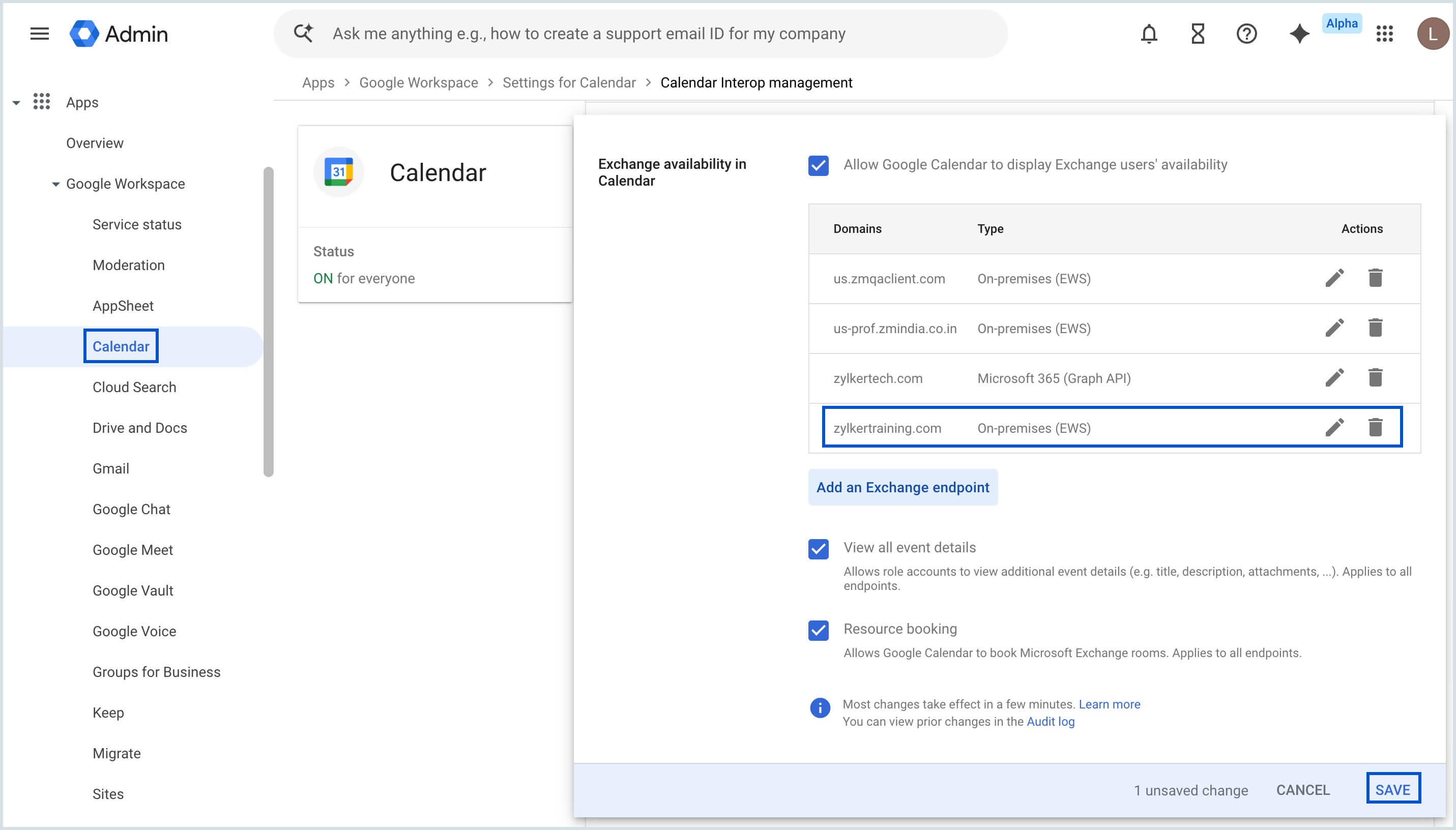Open the help question mark icon
This screenshot has height=830, width=1456.
1246,34
